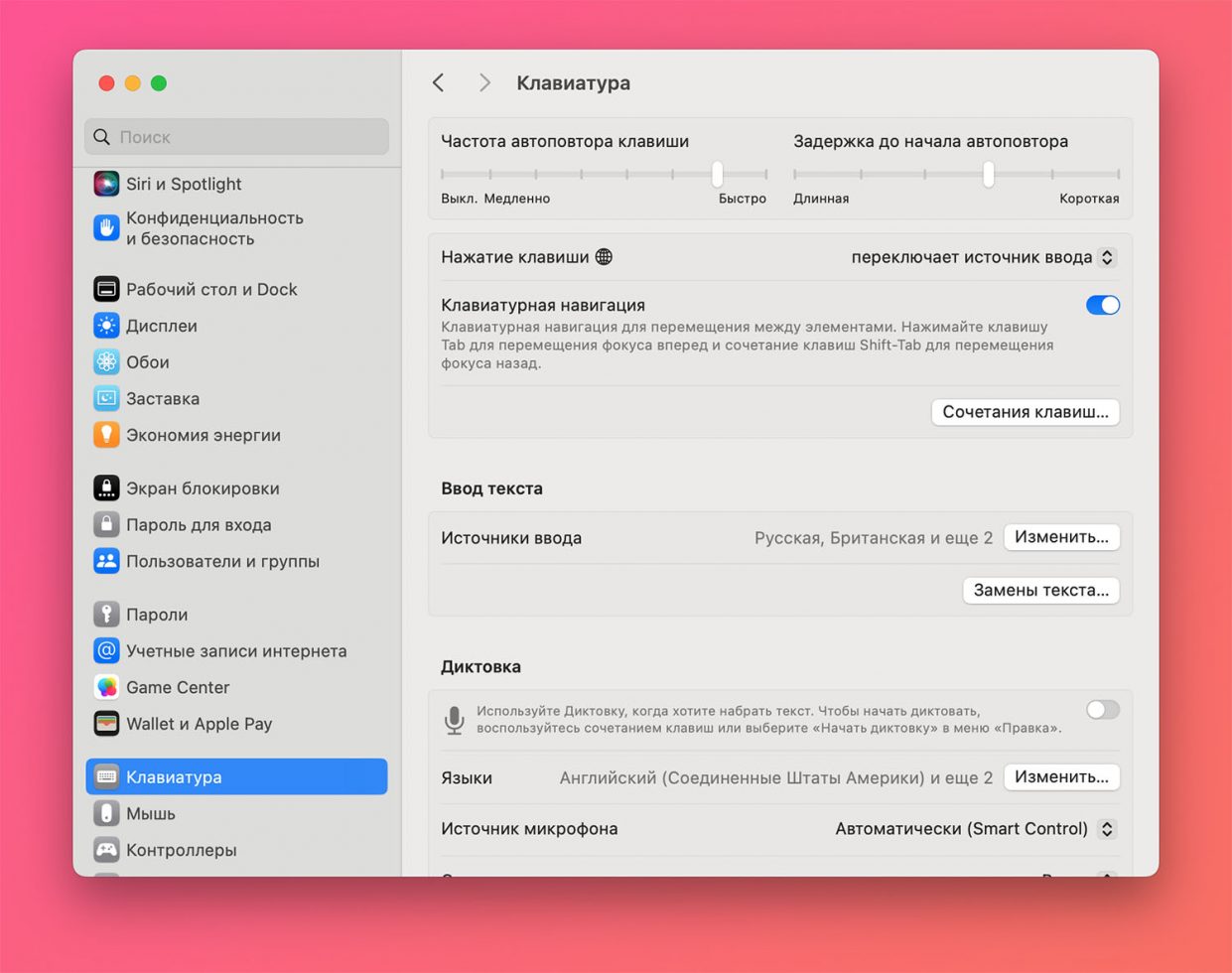This screenshot has height=973, width=1232.
Task: Click the green zoom window button
Action: click(159, 83)
